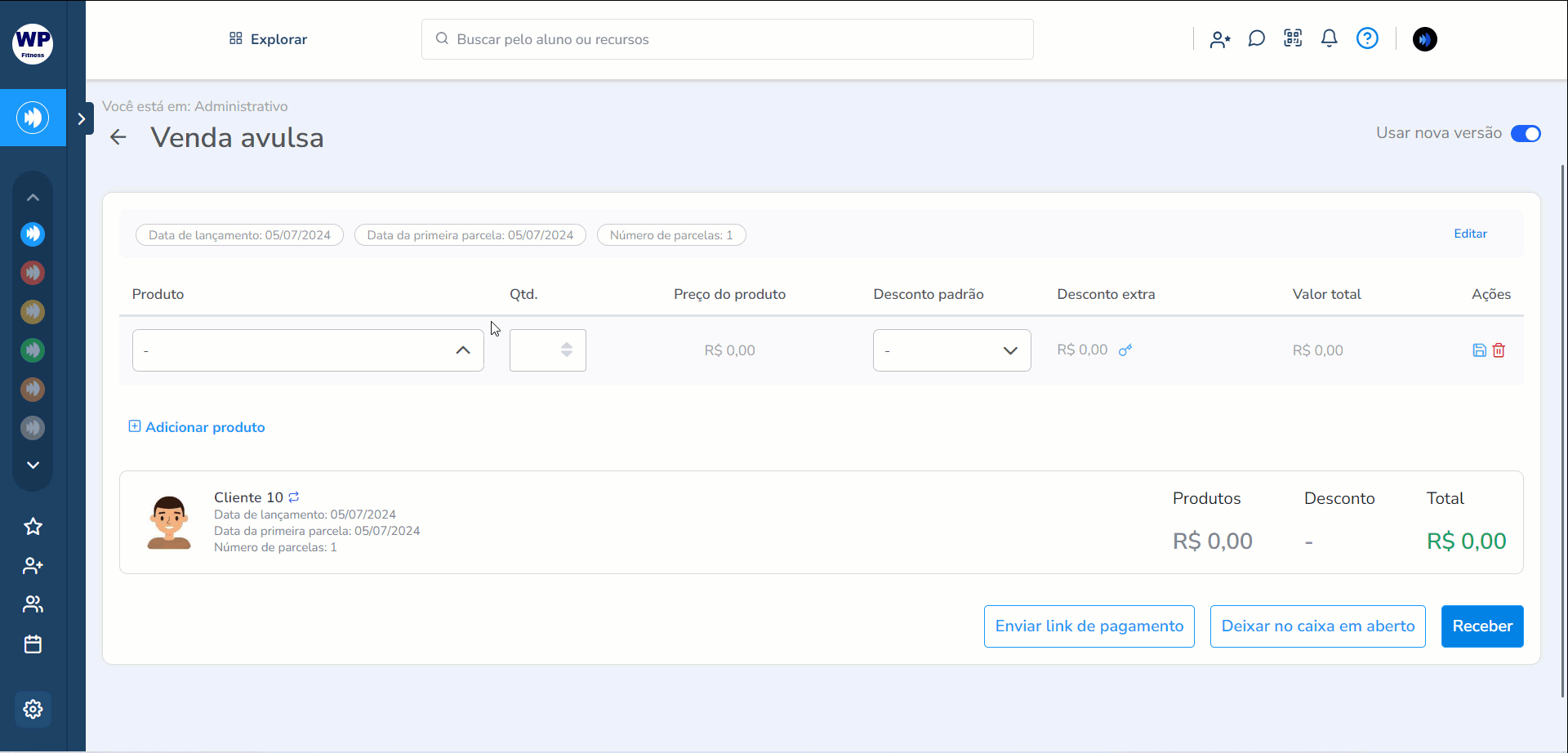Delete the product row with trash icon
Image resolution: width=1568 pixels, height=753 pixels.
click(x=1499, y=350)
